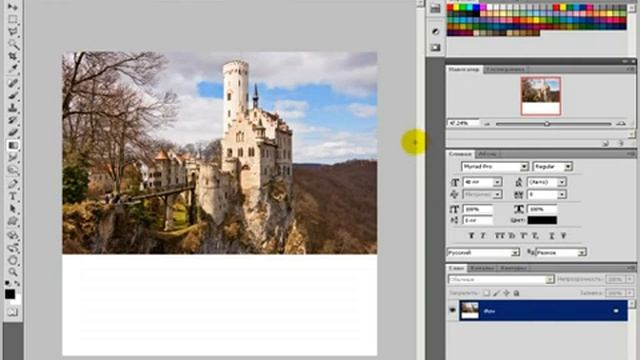Switch to the Каналы tab
640x360 pixels.
(x=482, y=268)
